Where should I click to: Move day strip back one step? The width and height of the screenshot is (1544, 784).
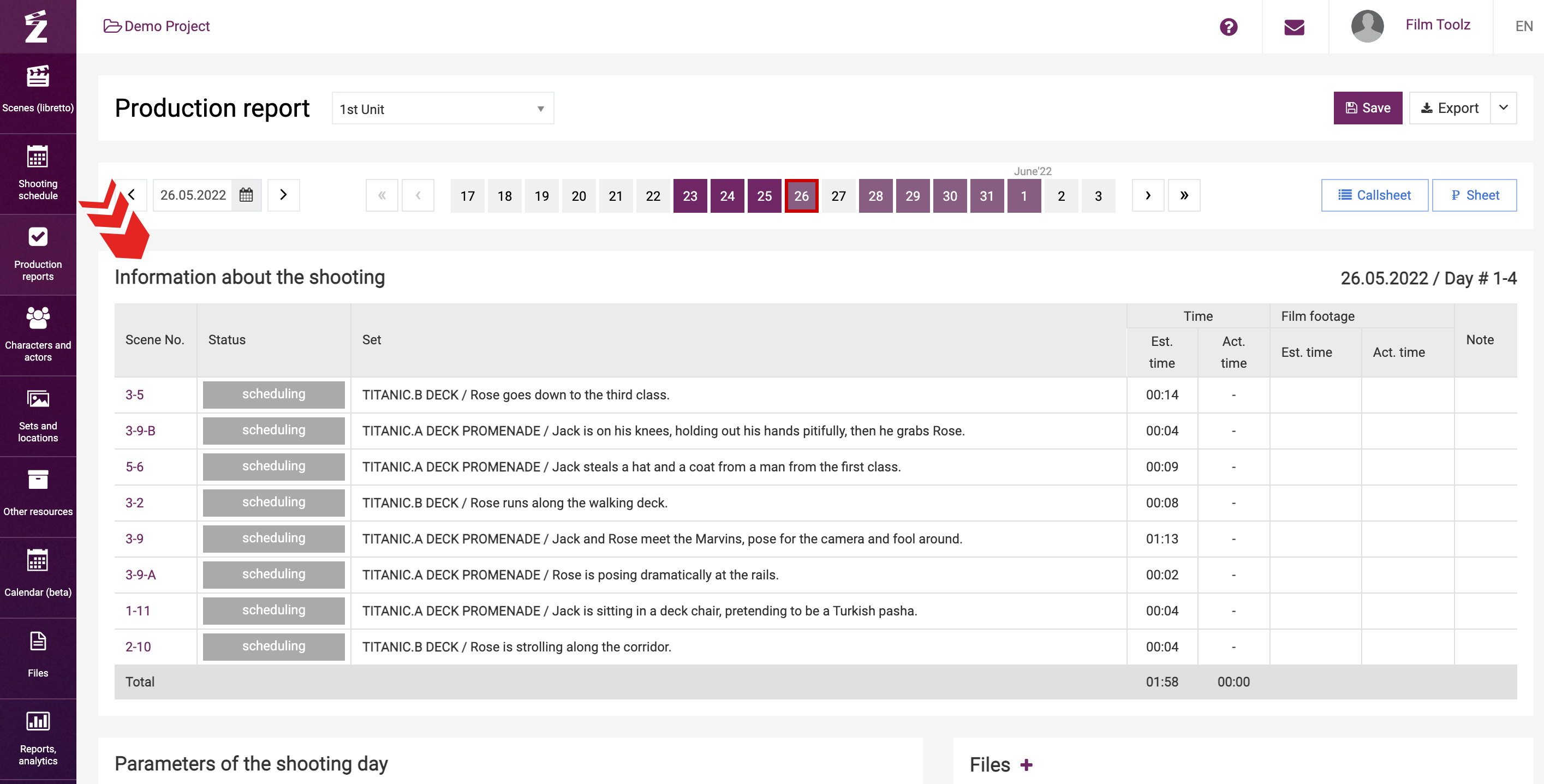click(418, 195)
